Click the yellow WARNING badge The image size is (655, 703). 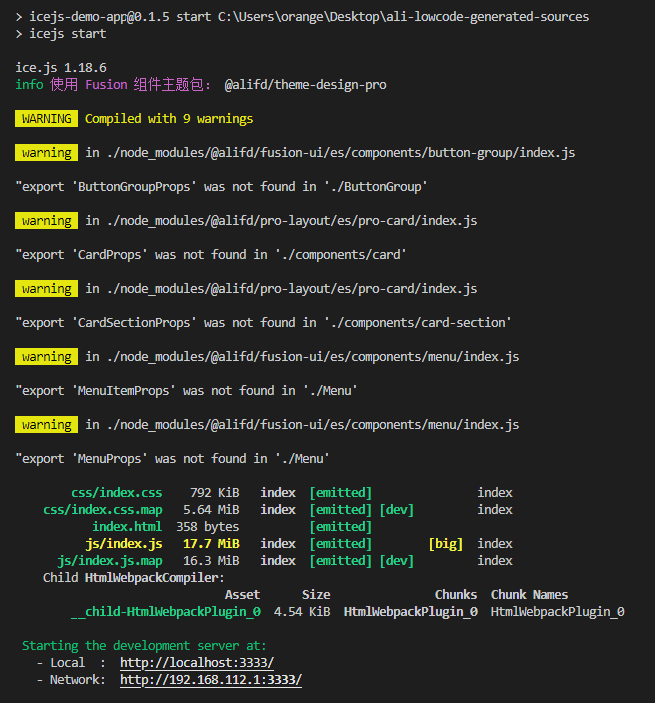tap(46, 118)
